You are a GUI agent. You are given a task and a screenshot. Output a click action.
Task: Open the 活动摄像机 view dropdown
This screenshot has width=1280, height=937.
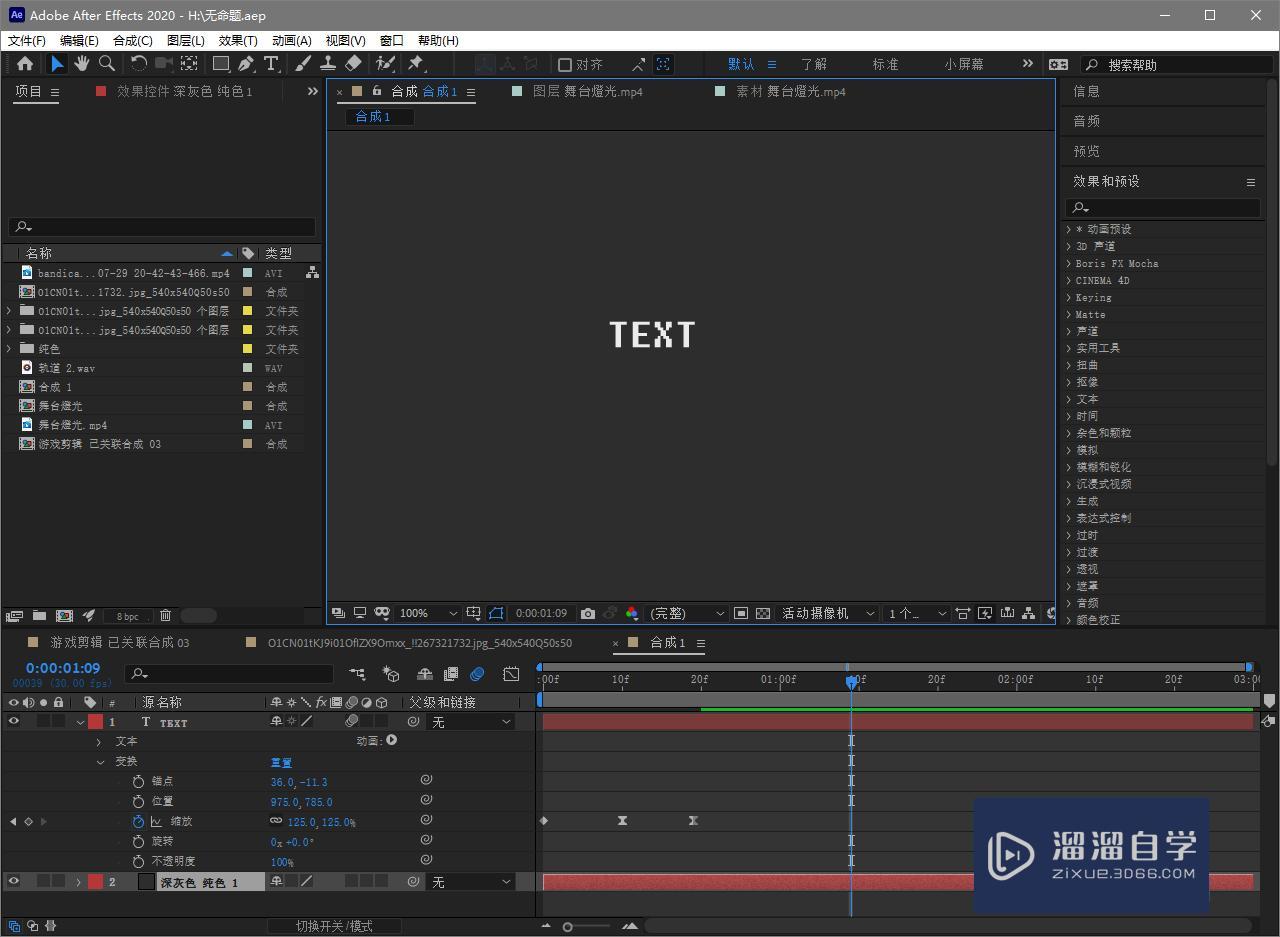(828, 613)
